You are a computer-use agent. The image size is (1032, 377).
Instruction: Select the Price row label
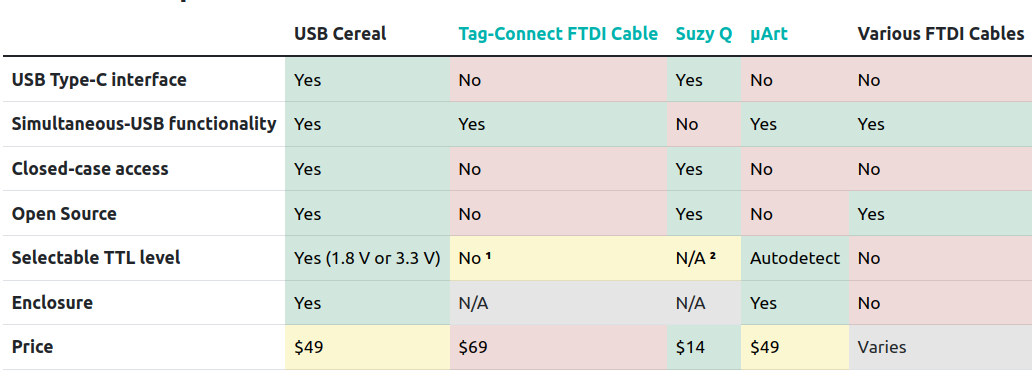[33, 347]
